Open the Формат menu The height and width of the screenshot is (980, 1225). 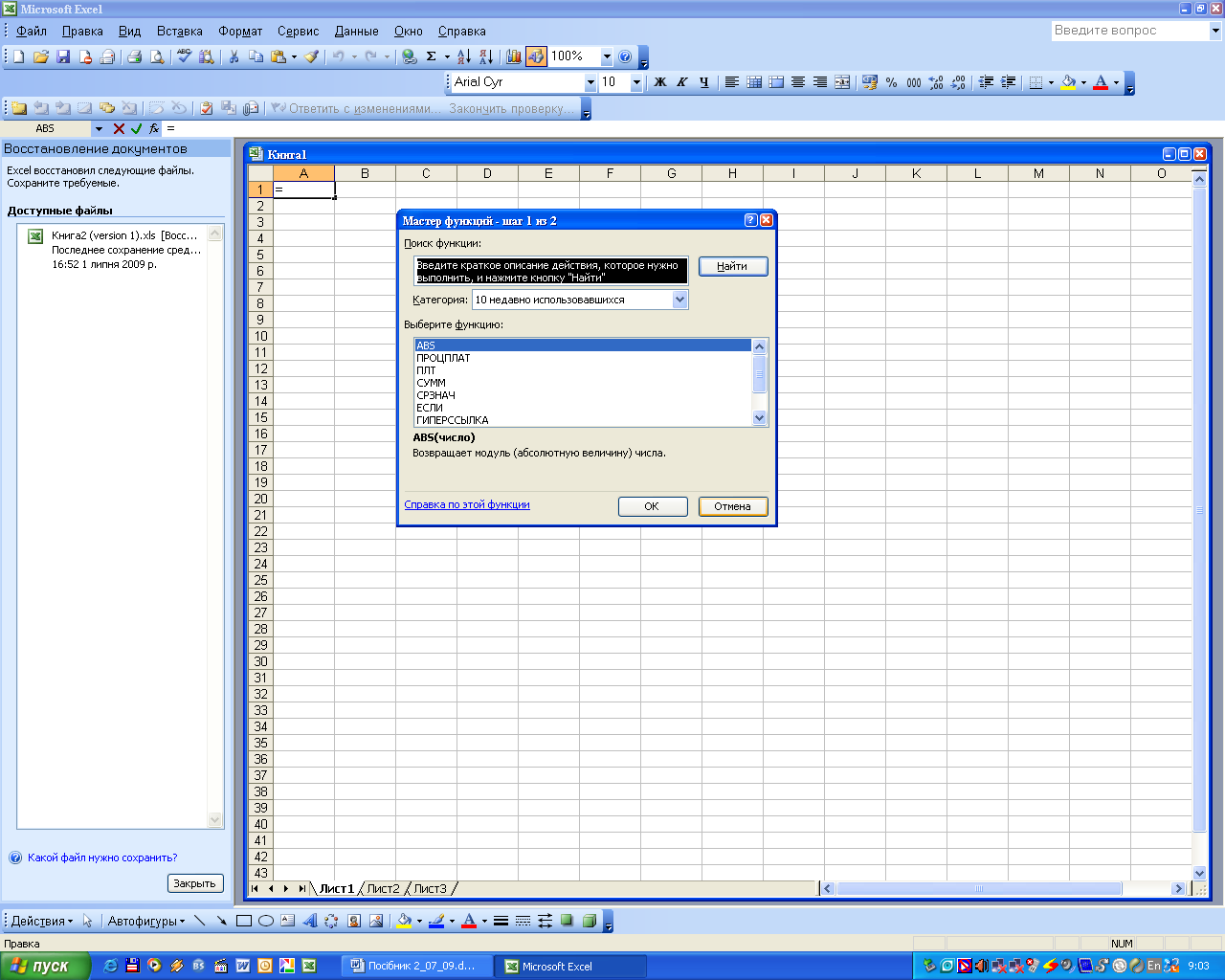click(x=240, y=31)
